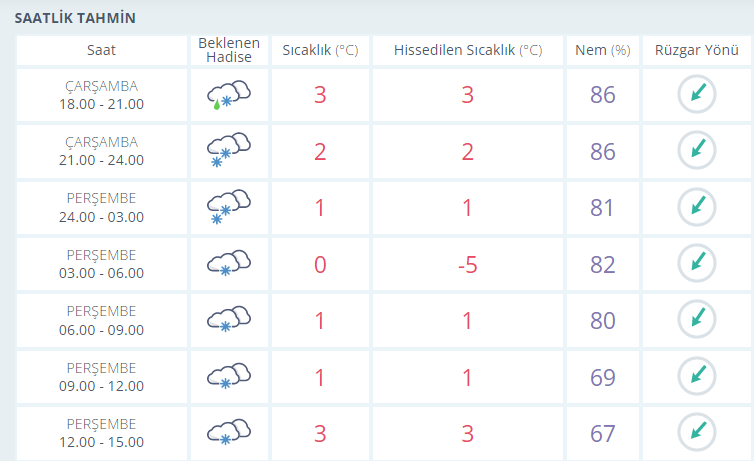The image size is (754, 461).
Task: Click the SAATLİK TAHMİN section title
Action: tap(75, 18)
